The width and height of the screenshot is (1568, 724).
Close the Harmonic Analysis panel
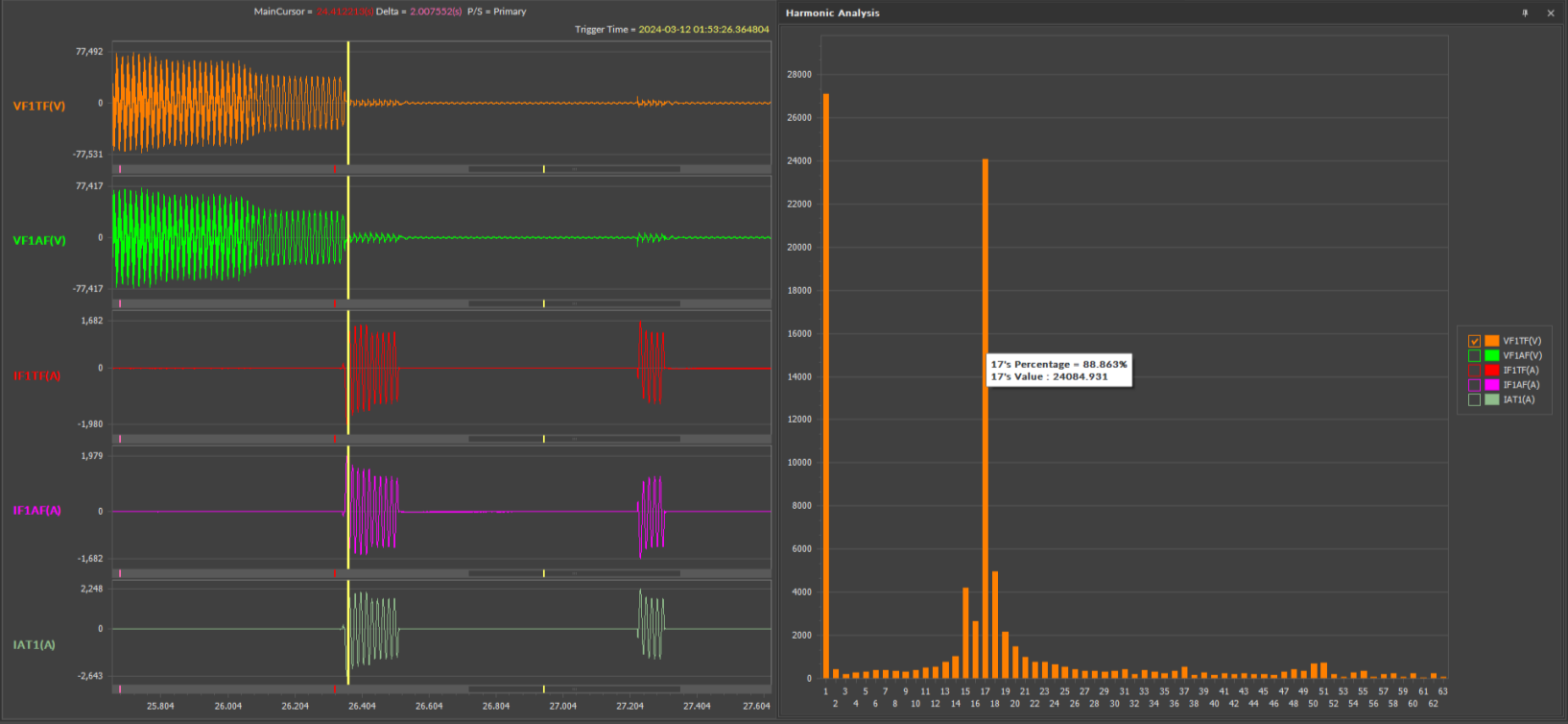[1551, 13]
